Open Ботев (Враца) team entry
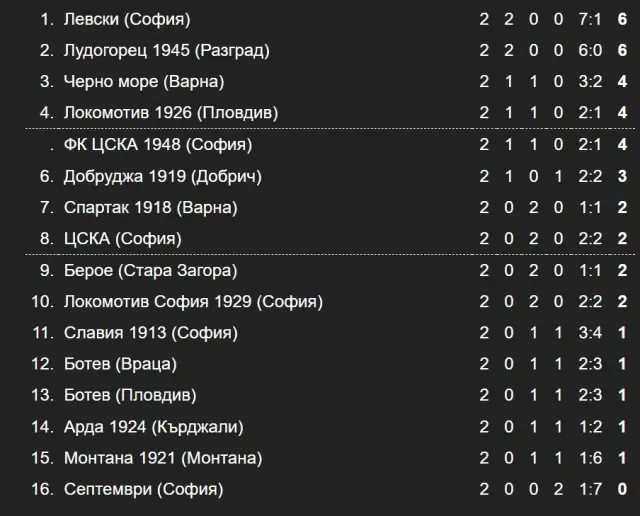Screen dimensions: 640x516 120,364
